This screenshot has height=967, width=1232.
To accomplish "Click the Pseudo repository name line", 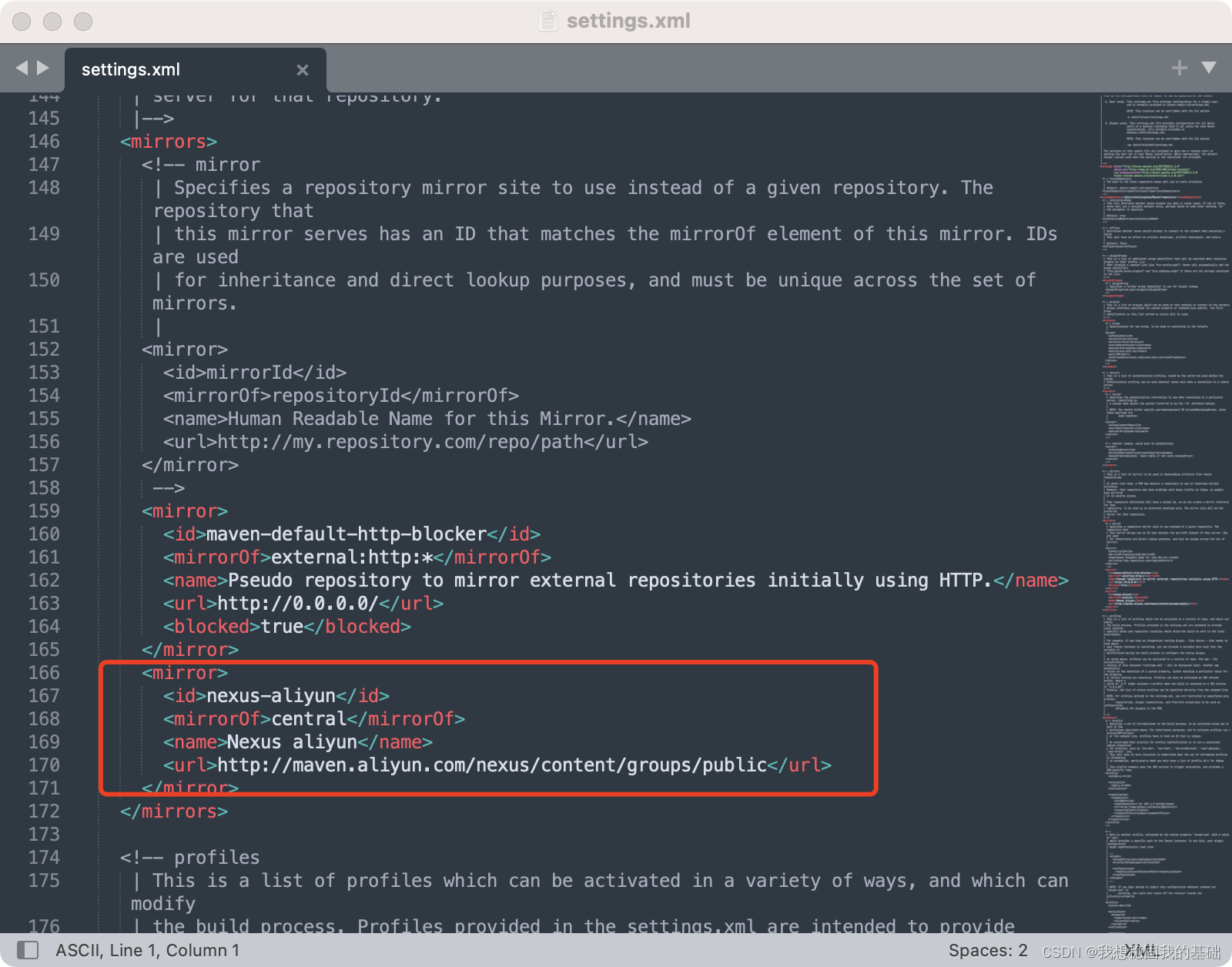I will (x=616, y=581).
